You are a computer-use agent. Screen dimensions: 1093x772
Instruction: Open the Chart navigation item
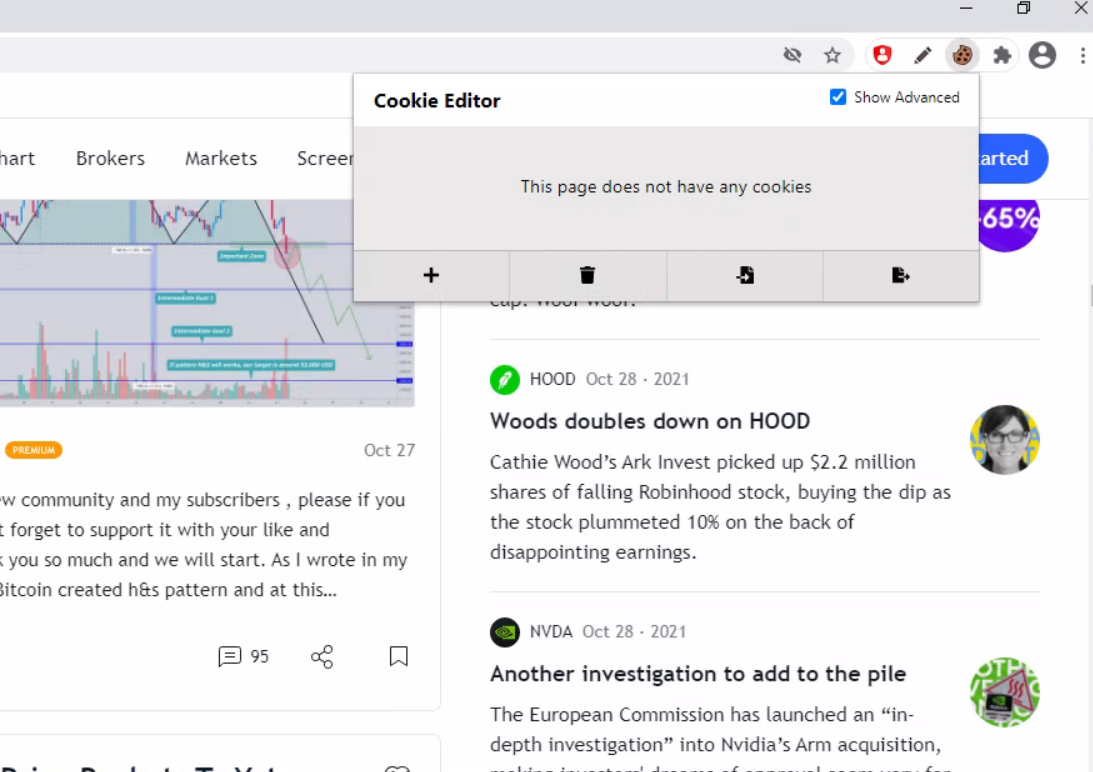pos(17,158)
